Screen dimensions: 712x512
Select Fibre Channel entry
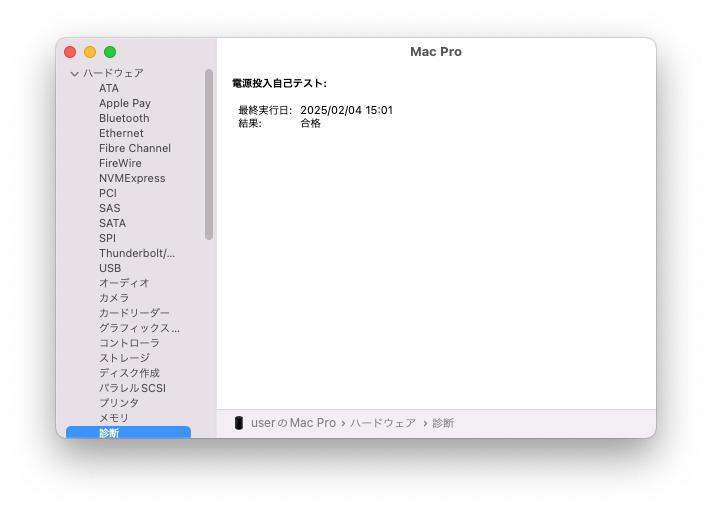135,148
